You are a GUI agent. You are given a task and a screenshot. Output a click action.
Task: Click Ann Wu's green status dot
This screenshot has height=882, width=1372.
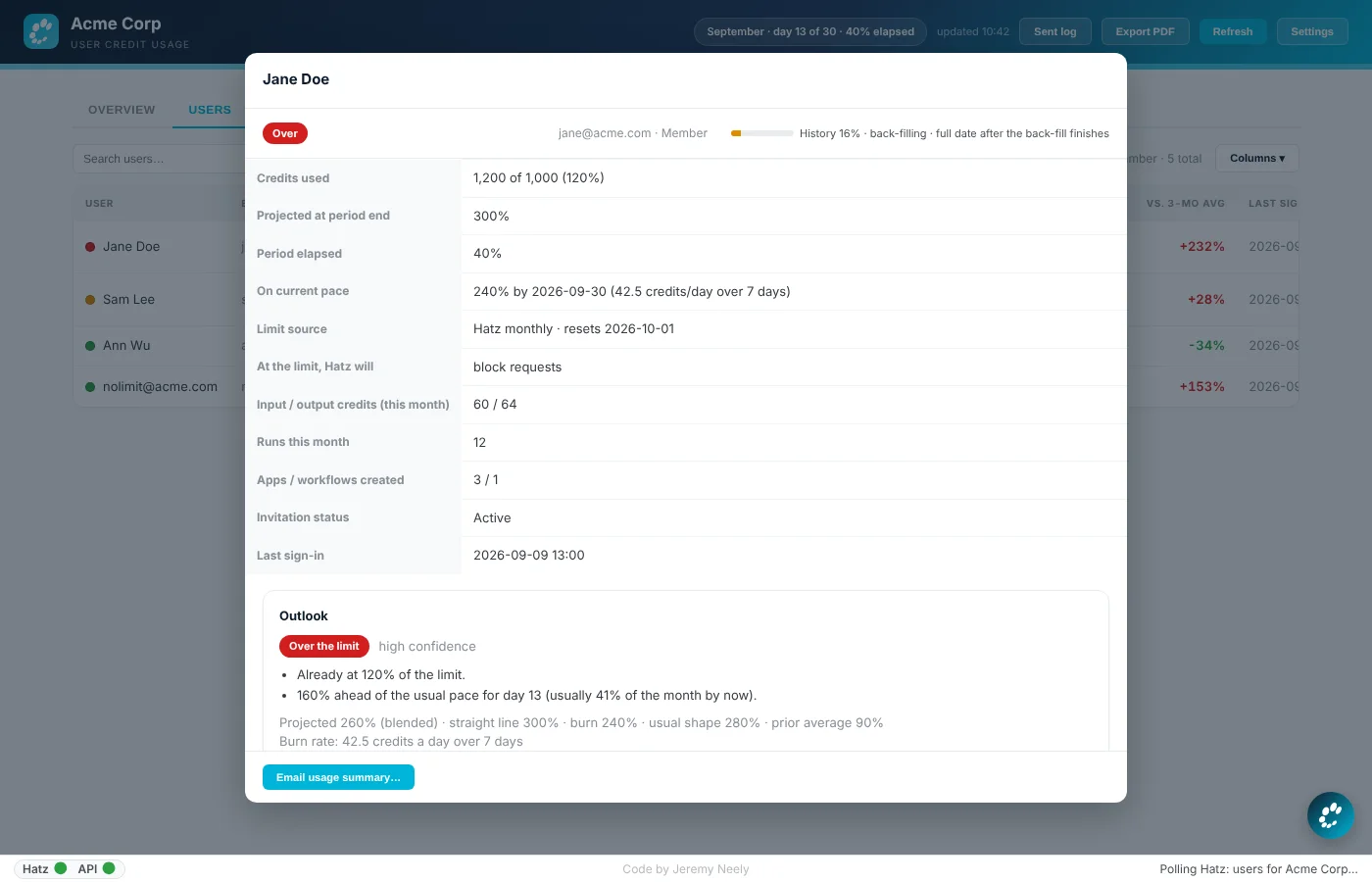point(90,346)
